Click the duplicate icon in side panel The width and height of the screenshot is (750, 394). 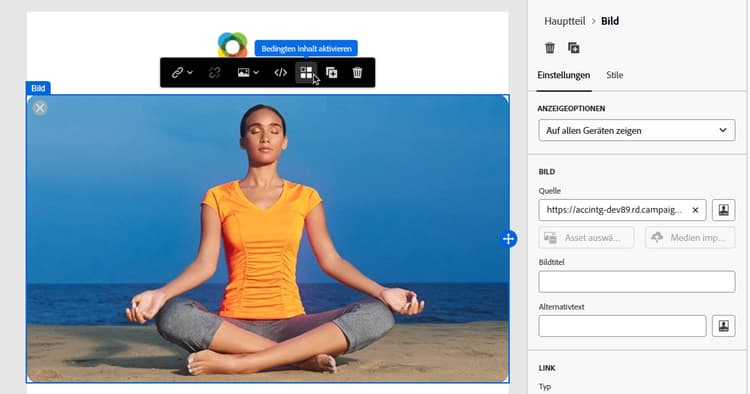coord(574,48)
